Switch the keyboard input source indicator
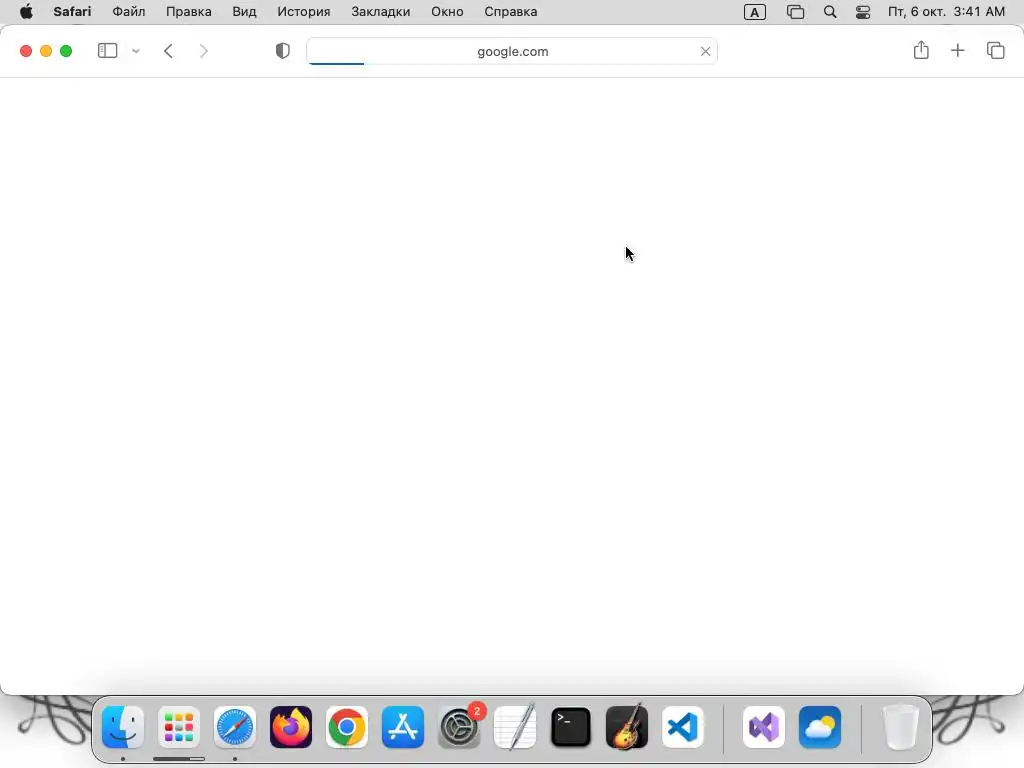The width and height of the screenshot is (1024, 768). (755, 12)
